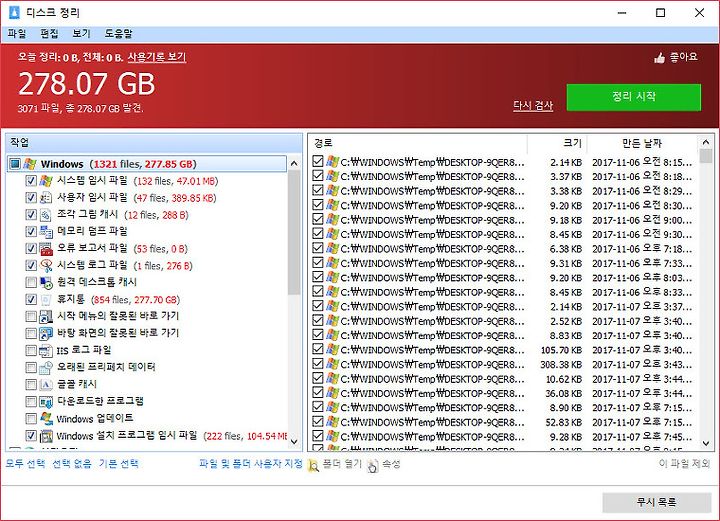This screenshot has width=720, height=521.
Task: Click the 시작 메뉴의 잘못된 바로 가기 icon
Action: click(46, 316)
